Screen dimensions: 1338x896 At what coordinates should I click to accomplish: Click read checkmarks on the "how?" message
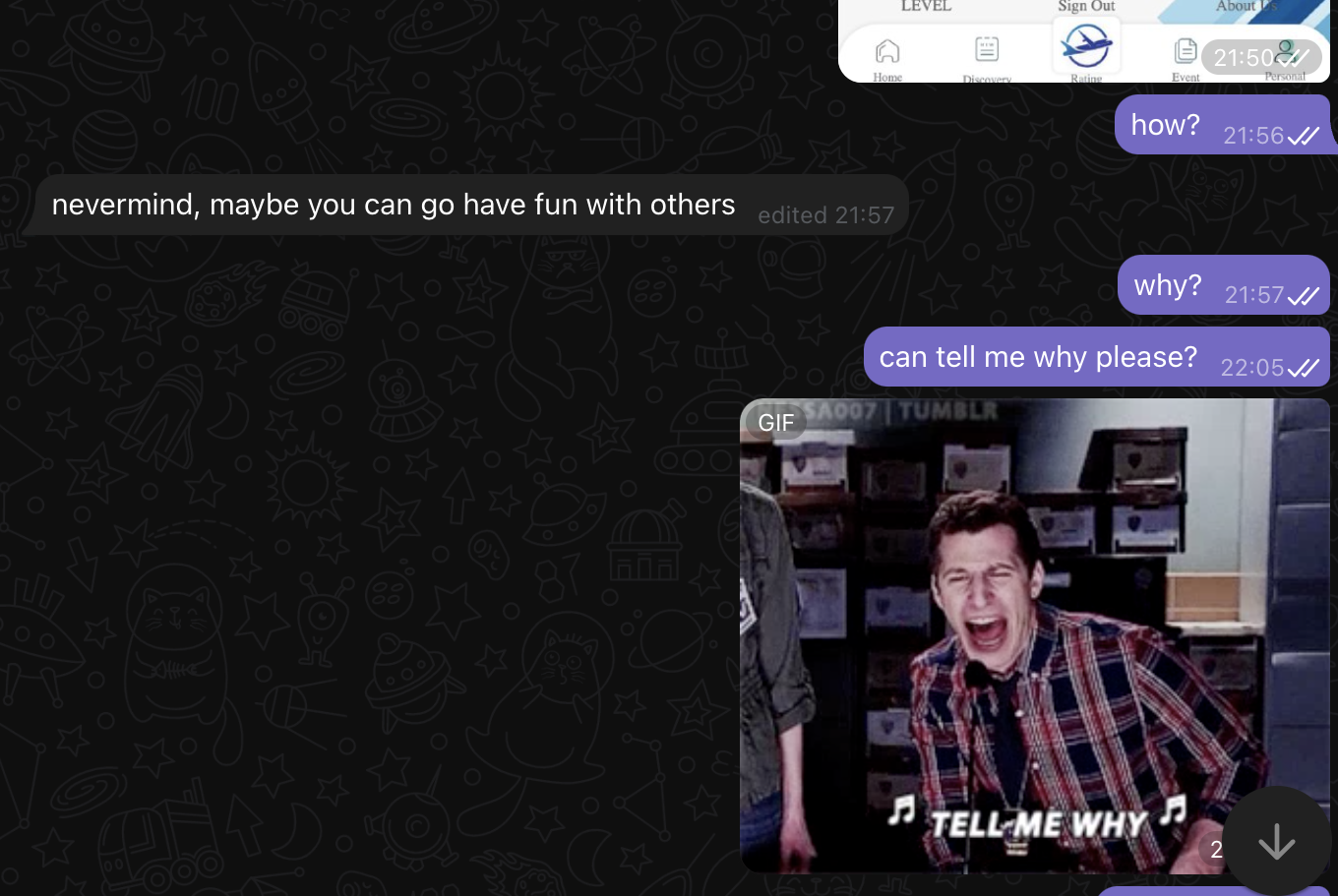point(1304,136)
